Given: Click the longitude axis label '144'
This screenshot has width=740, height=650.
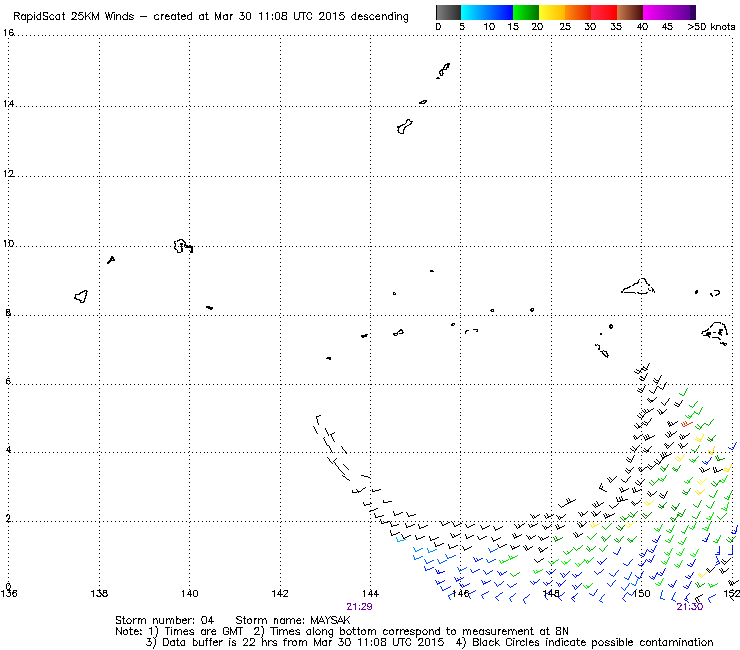Looking at the screenshot, I should [x=370, y=593].
